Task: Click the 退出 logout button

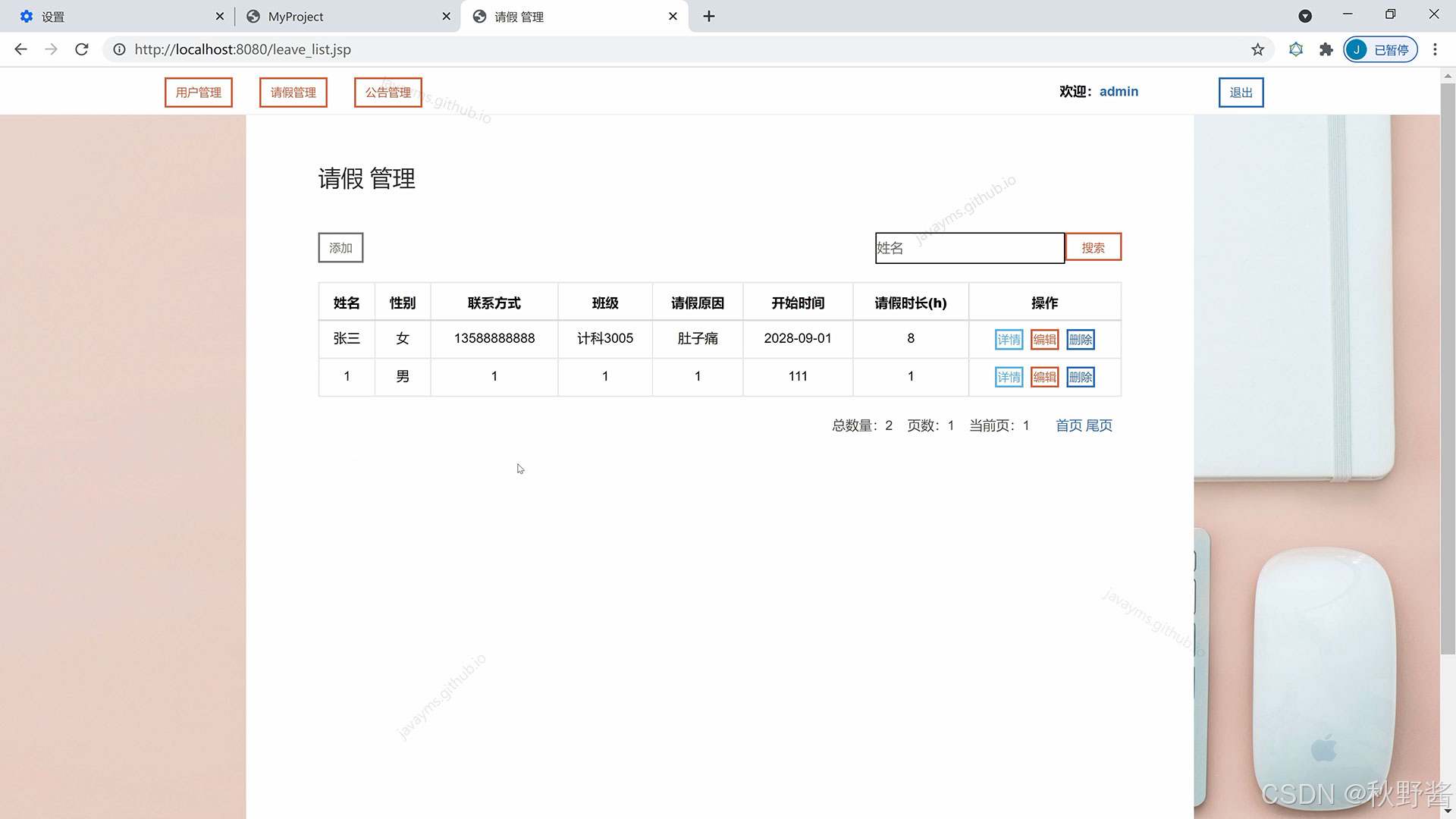Action: [x=1241, y=93]
